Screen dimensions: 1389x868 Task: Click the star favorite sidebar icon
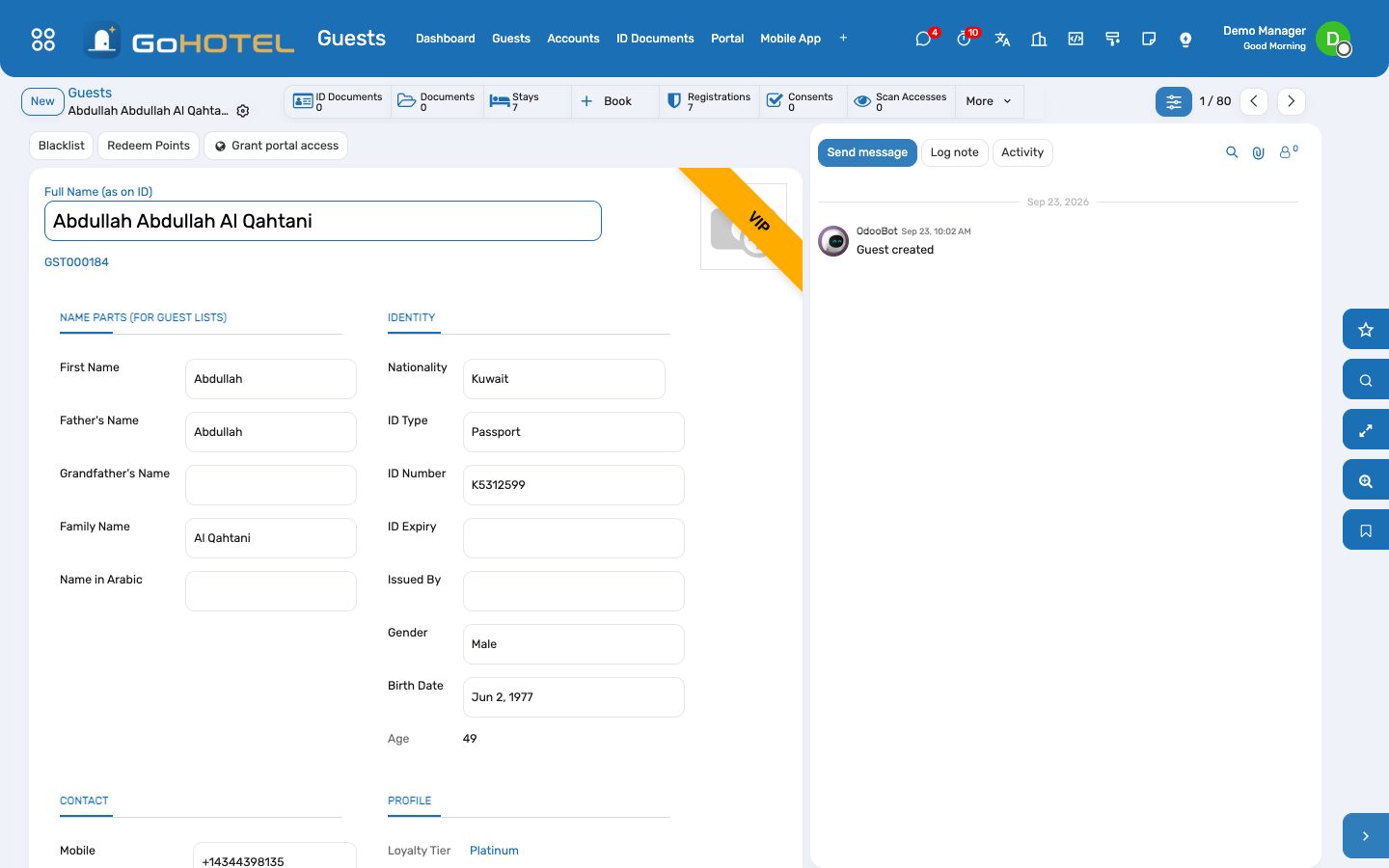click(x=1366, y=330)
